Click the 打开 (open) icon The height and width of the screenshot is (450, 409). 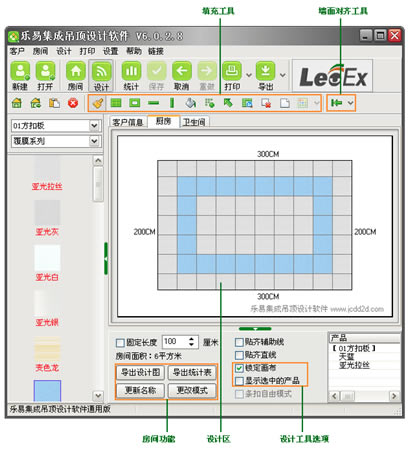[x=45, y=71]
